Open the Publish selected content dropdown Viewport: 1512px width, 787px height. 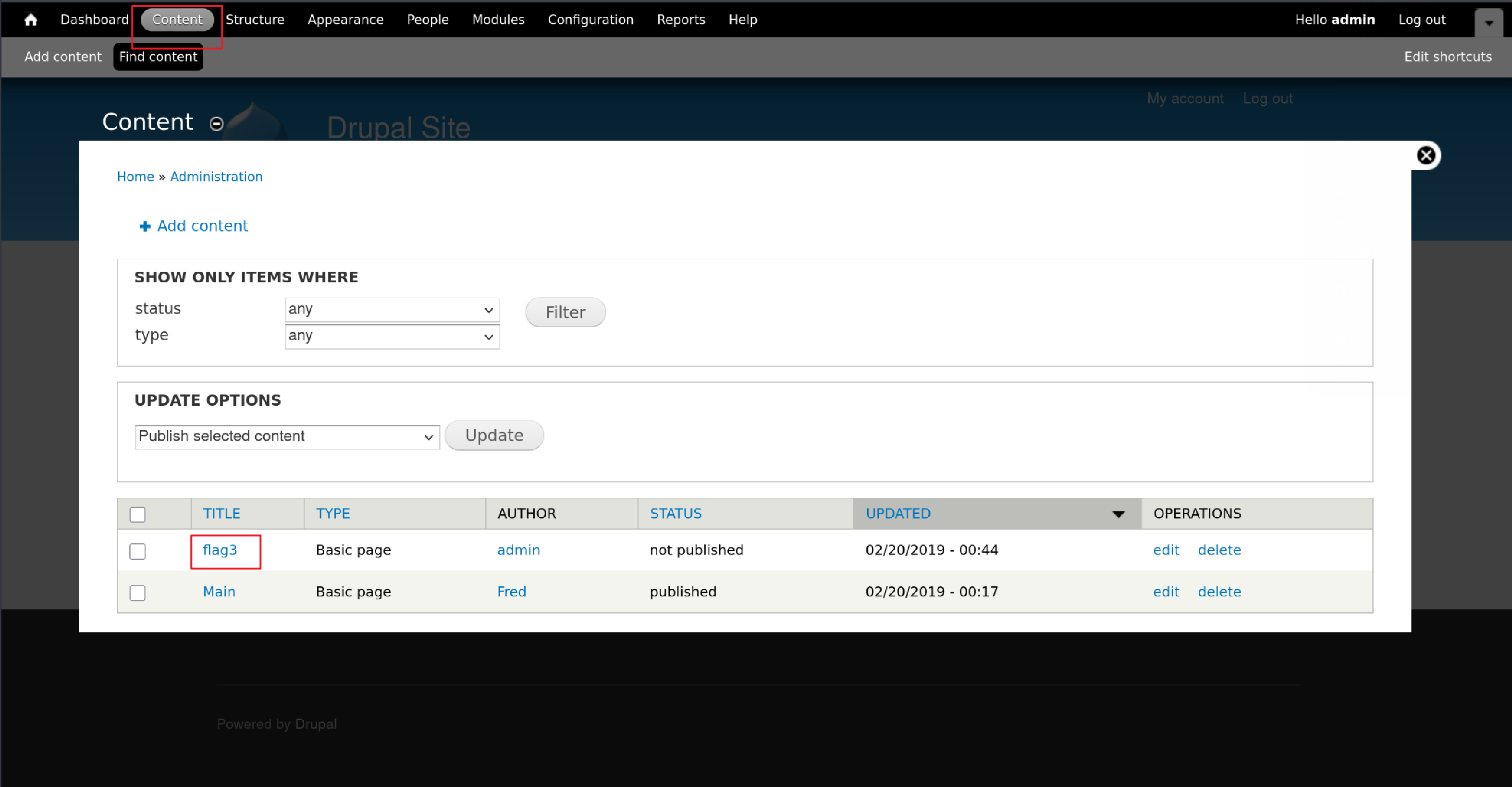pos(287,437)
